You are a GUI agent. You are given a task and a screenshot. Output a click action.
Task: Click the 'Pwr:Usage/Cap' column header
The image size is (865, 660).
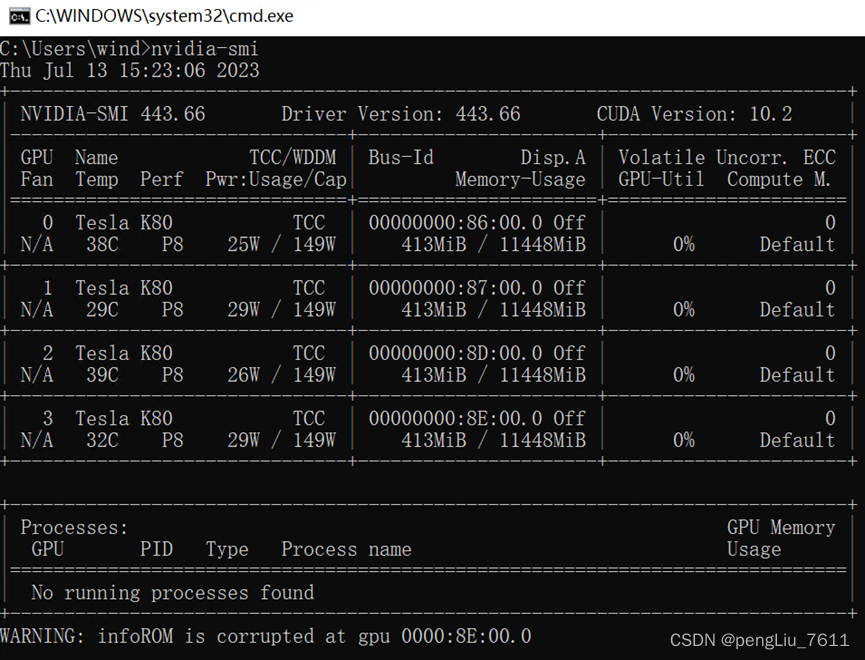pos(276,179)
